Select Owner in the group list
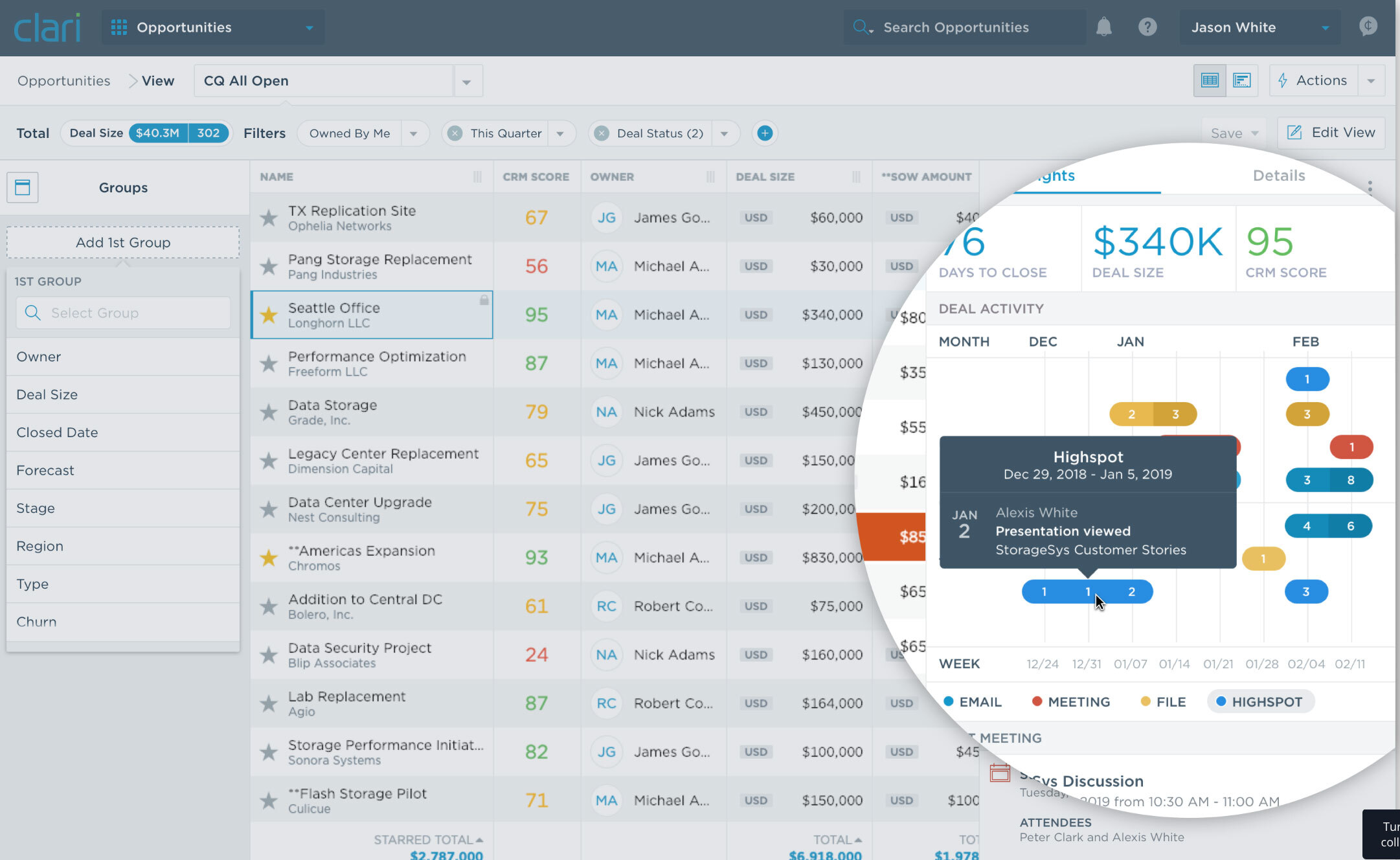1400x860 pixels. 123,357
